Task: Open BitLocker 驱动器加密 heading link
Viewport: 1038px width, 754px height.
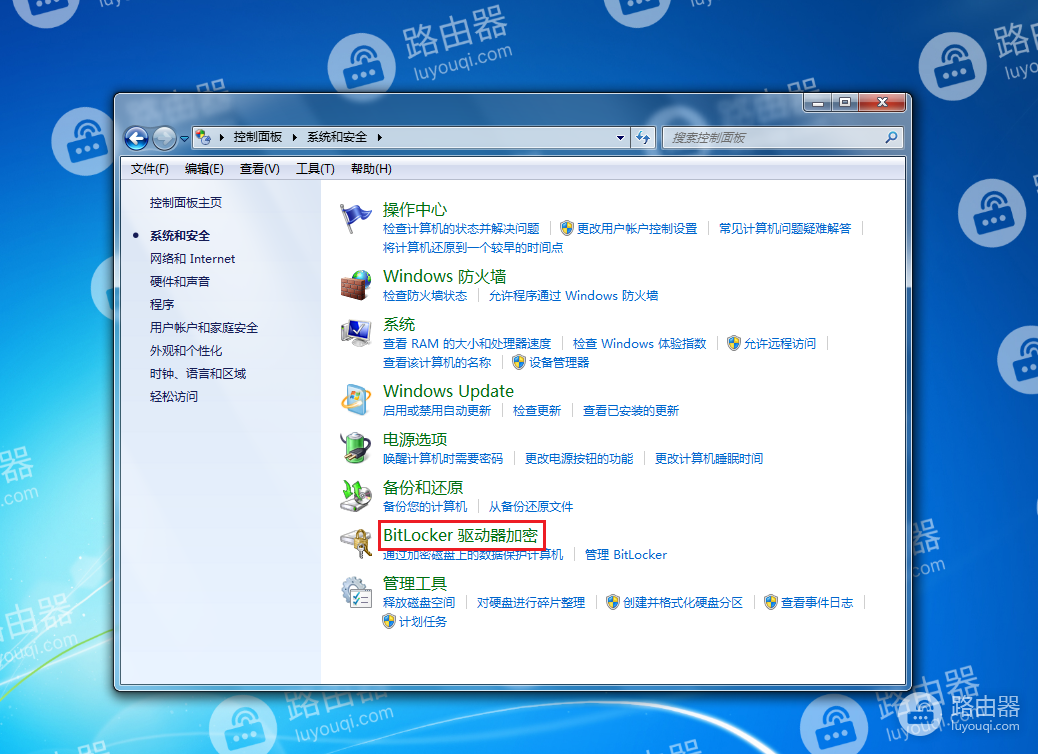Action: (x=461, y=535)
